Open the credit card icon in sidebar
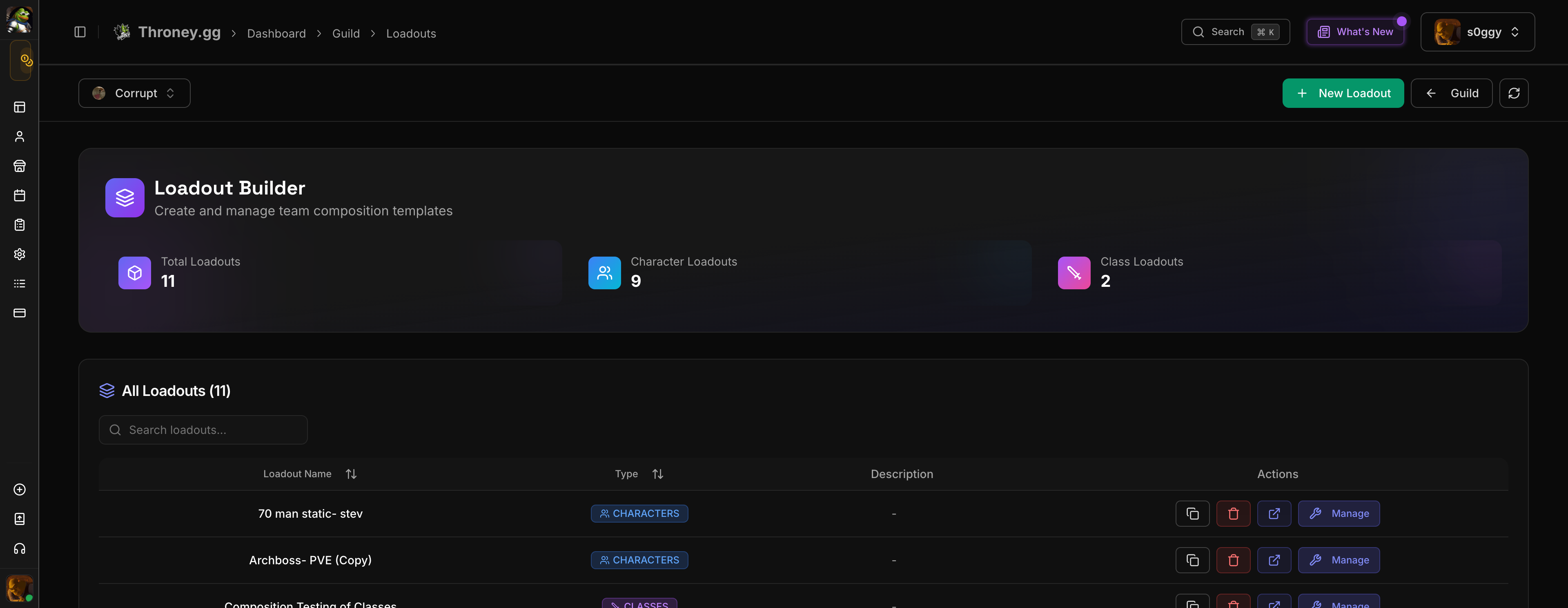The height and width of the screenshot is (608, 1568). [x=20, y=313]
